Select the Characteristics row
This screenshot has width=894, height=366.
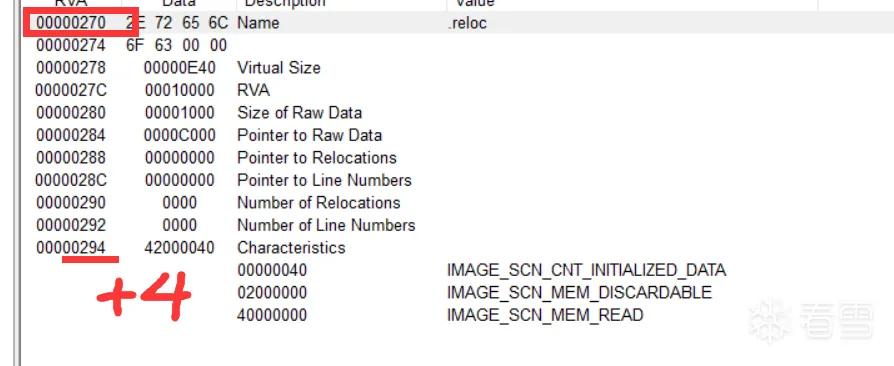[x=457, y=248]
